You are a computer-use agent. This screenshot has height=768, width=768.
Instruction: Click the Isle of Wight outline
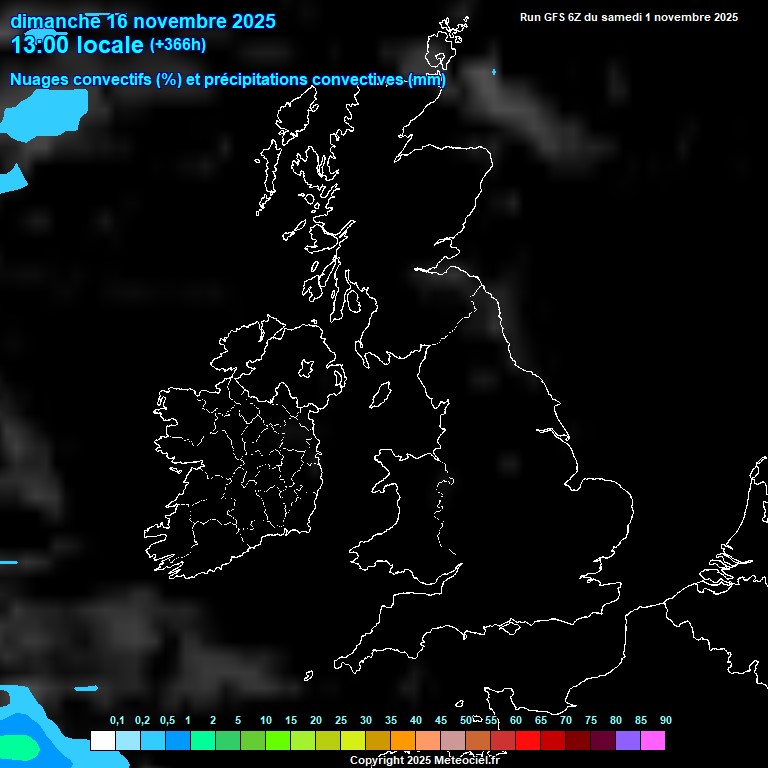pyautogui.click(x=510, y=628)
